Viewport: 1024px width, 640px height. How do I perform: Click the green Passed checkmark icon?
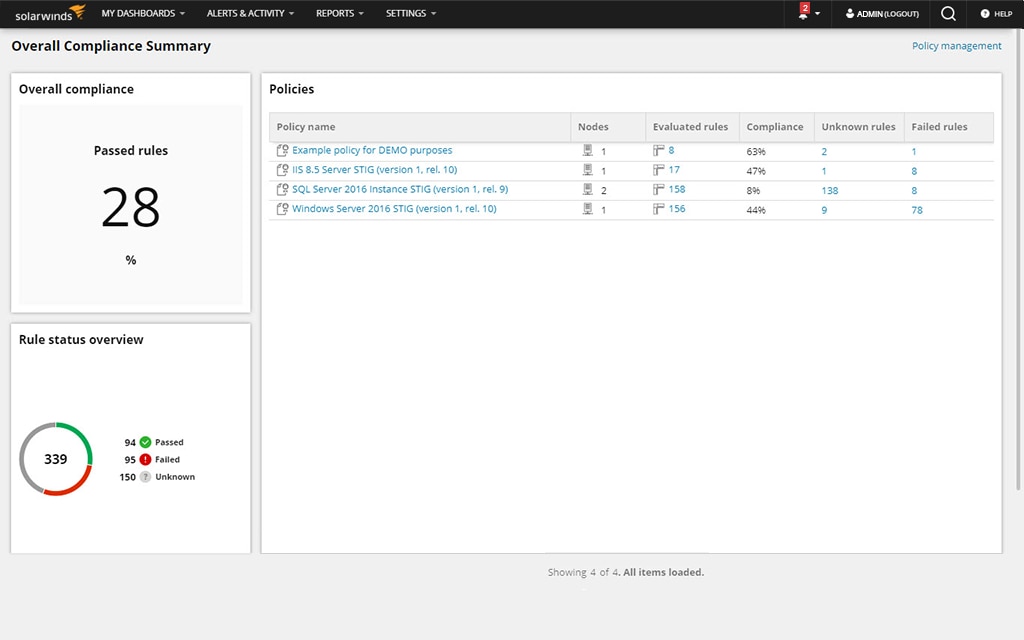(x=148, y=441)
